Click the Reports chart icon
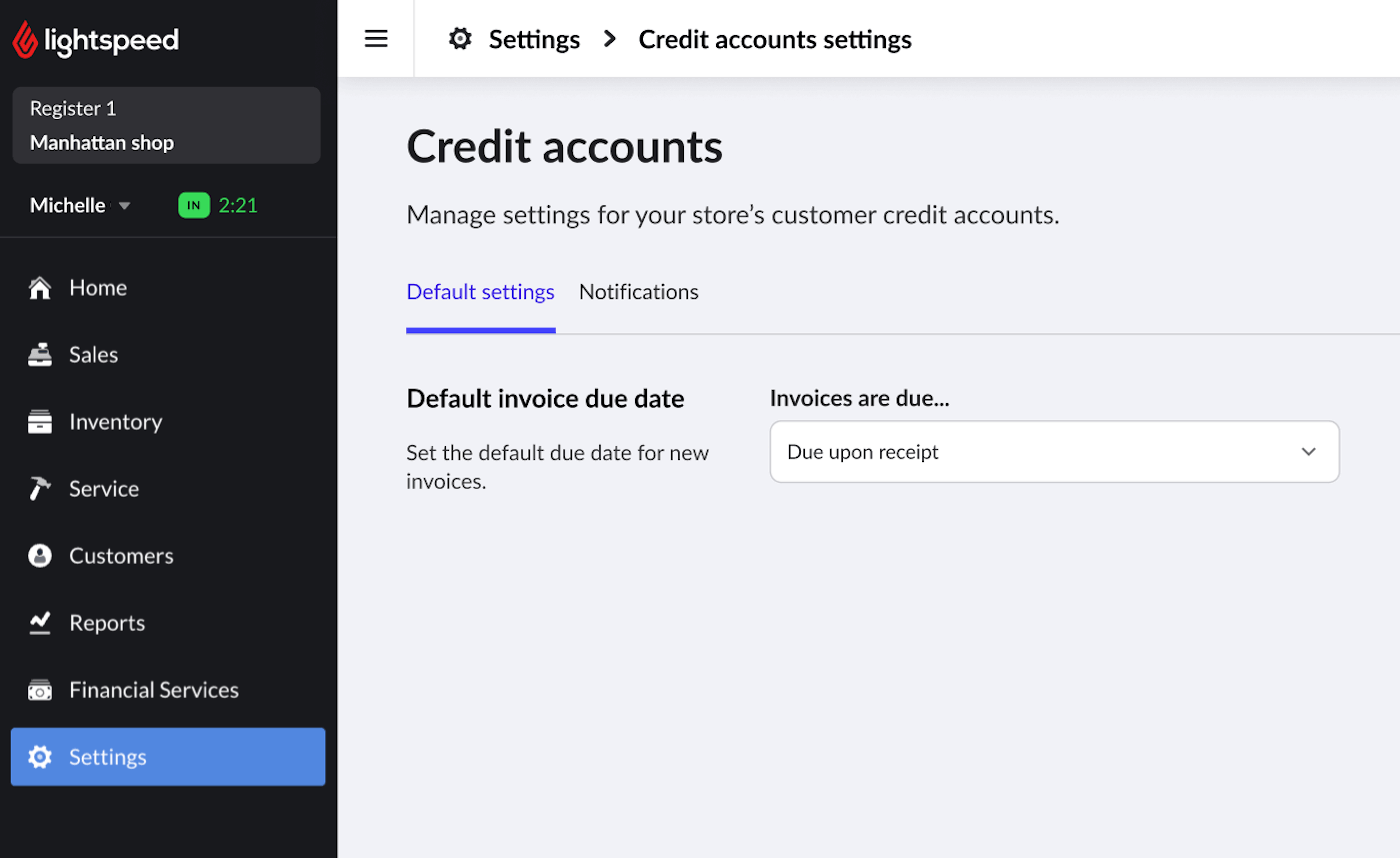This screenshot has height=858, width=1400. 39,622
